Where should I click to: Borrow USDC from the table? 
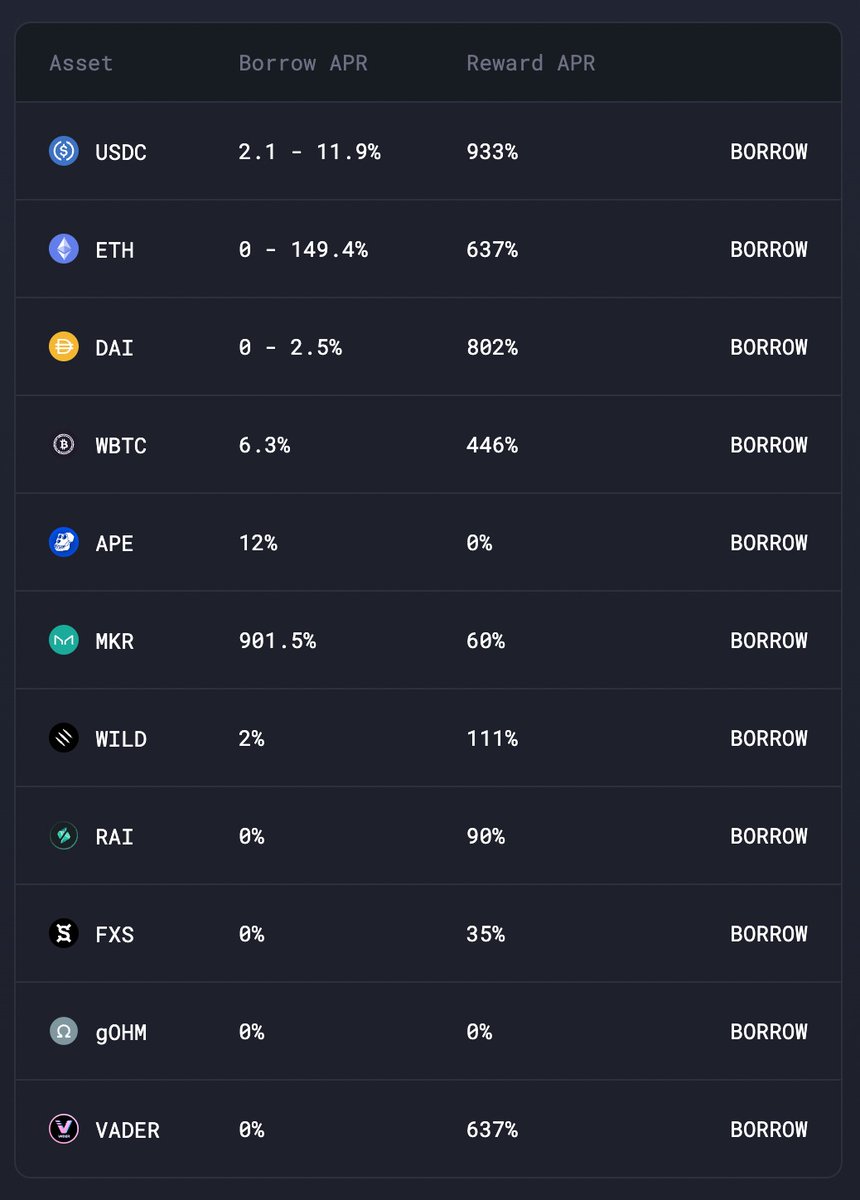(769, 152)
